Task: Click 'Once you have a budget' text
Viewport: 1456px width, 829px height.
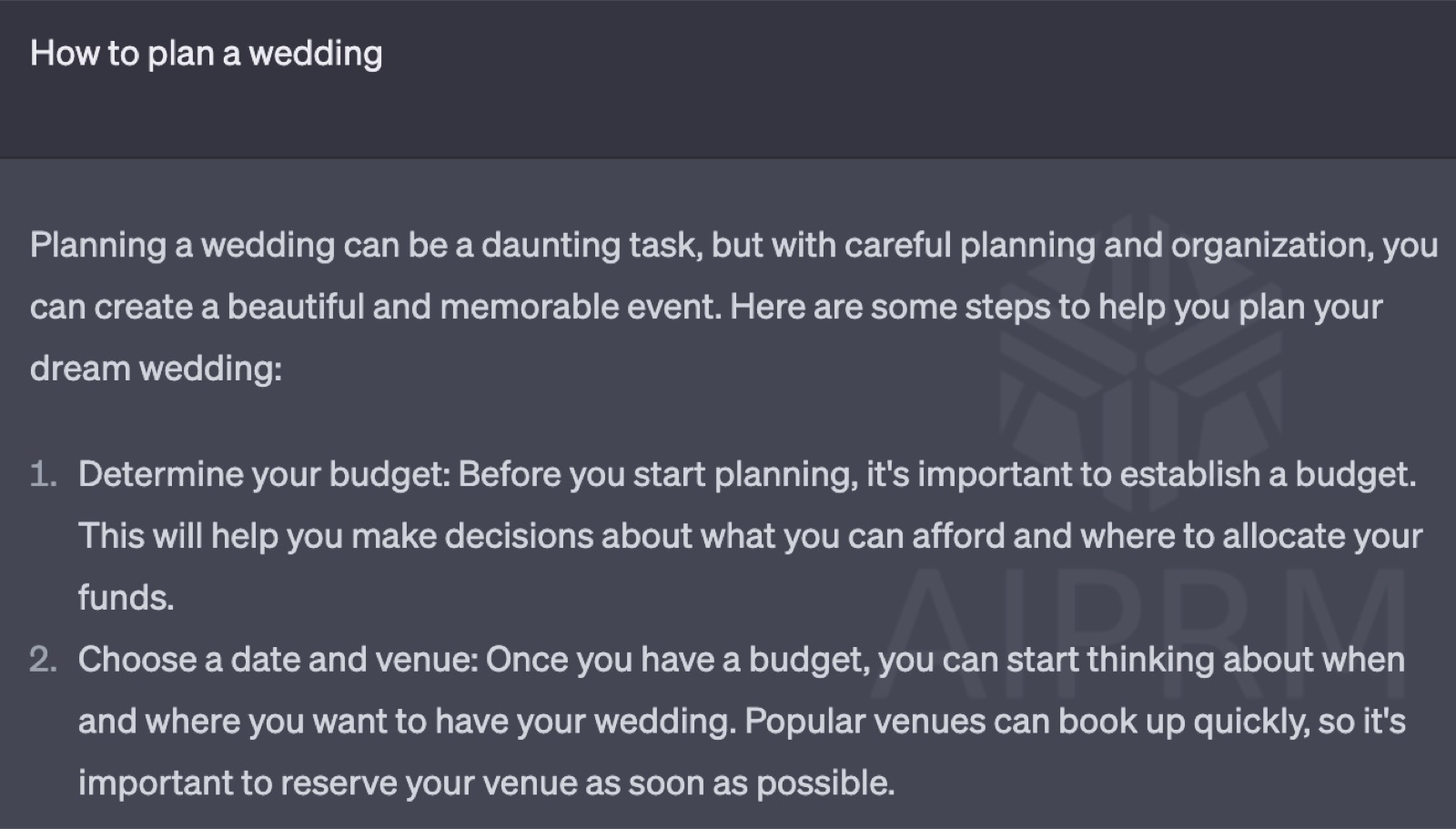Action: (677, 660)
